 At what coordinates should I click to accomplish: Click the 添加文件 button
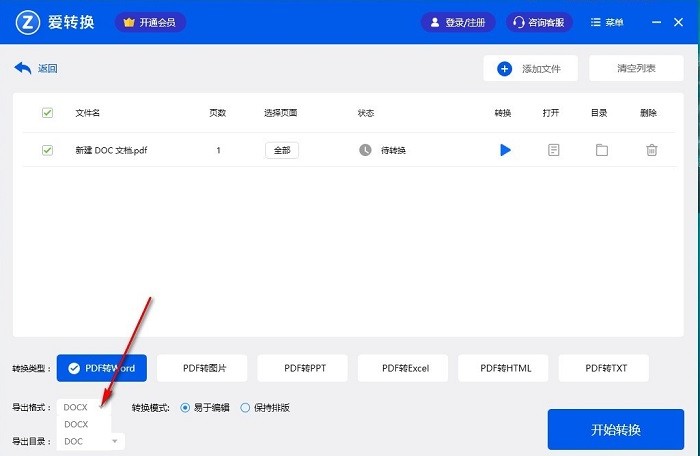click(530, 69)
